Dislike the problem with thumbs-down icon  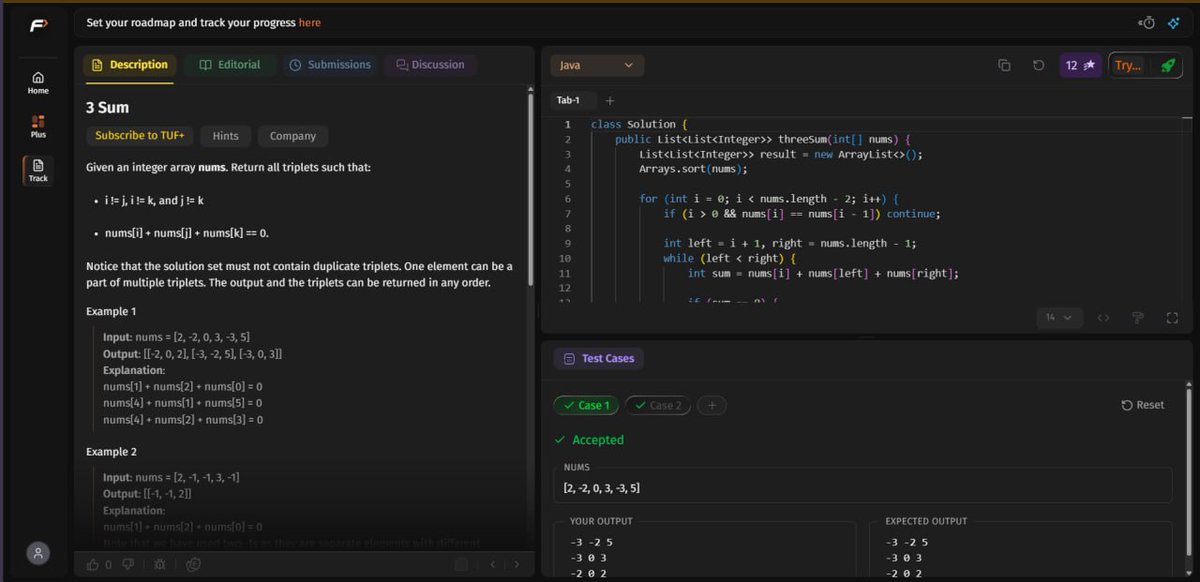[x=127, y=564]
